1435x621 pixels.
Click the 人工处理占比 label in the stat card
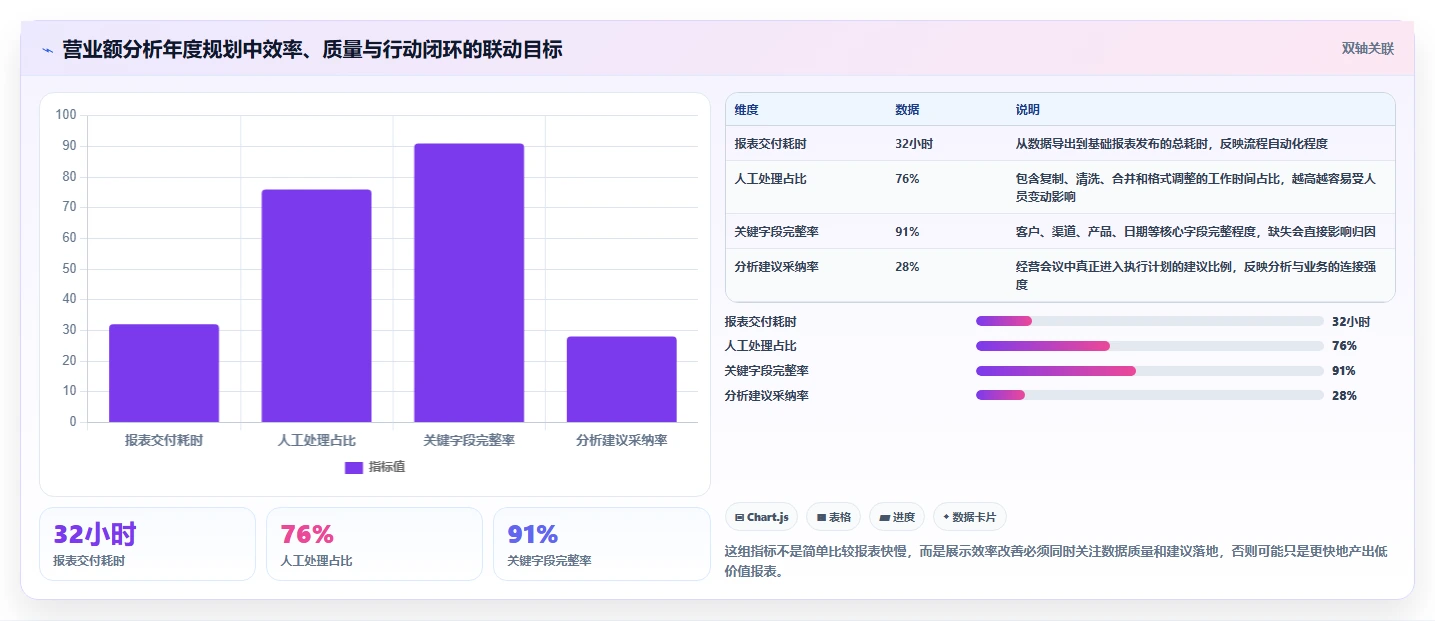316,561
